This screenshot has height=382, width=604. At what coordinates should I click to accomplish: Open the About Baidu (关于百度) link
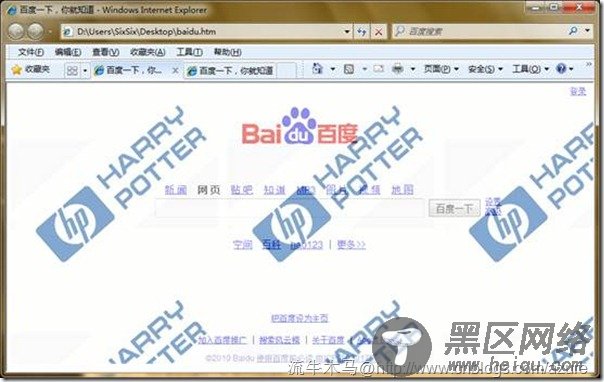click(328, 340)
